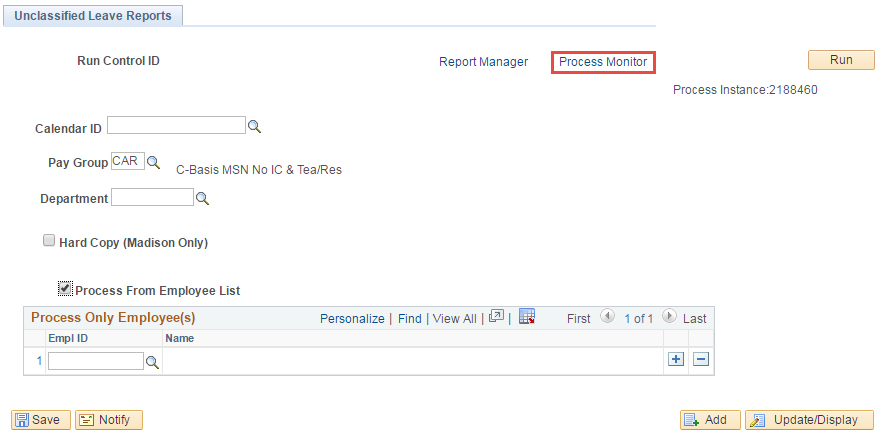Click Find in the employee grid
This screenshot has height=440, width=887.
point(410,319)
